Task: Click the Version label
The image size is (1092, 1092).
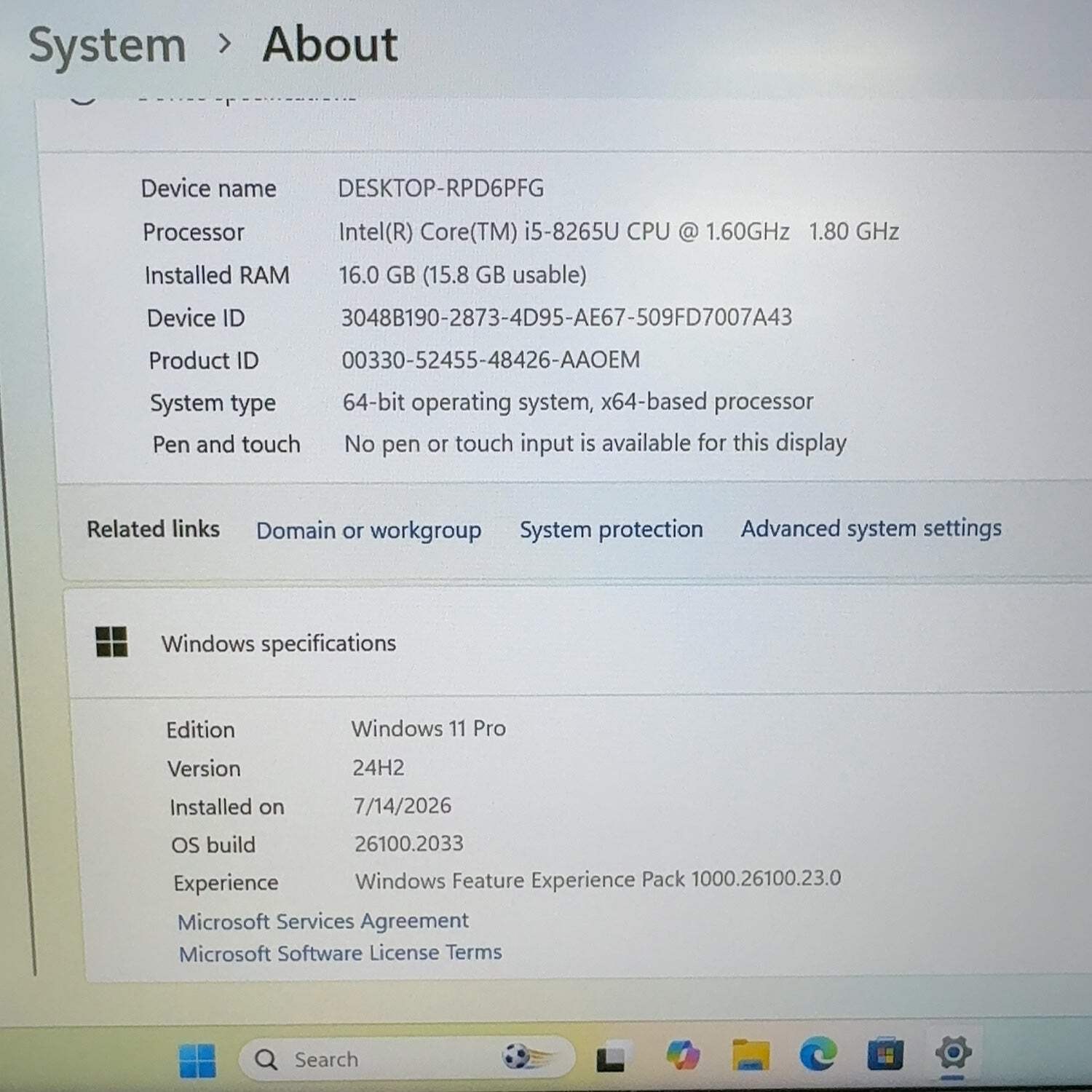Action: (x=203, y=769)
